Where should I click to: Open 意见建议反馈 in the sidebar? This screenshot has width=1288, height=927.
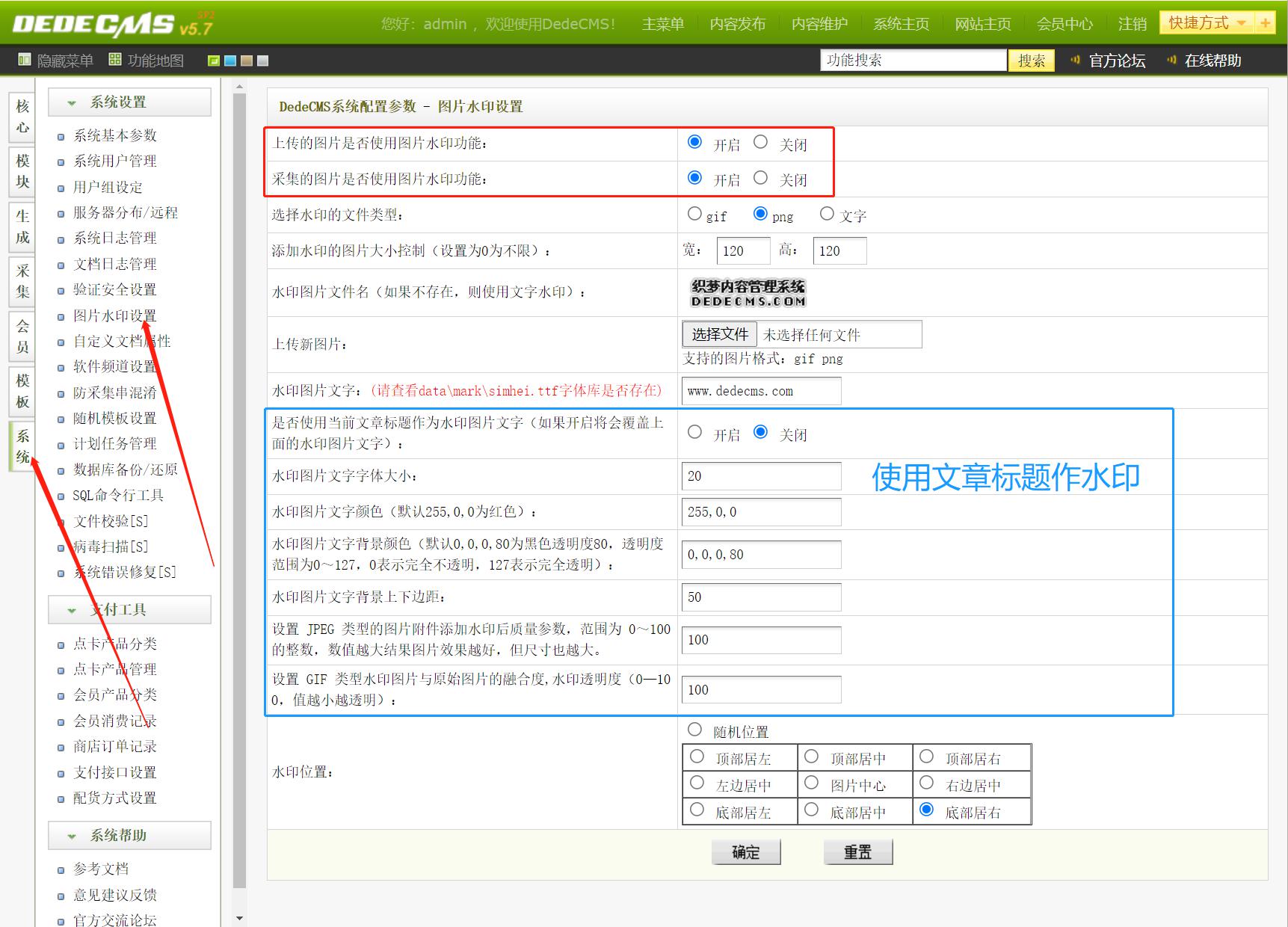pos(115,896)
